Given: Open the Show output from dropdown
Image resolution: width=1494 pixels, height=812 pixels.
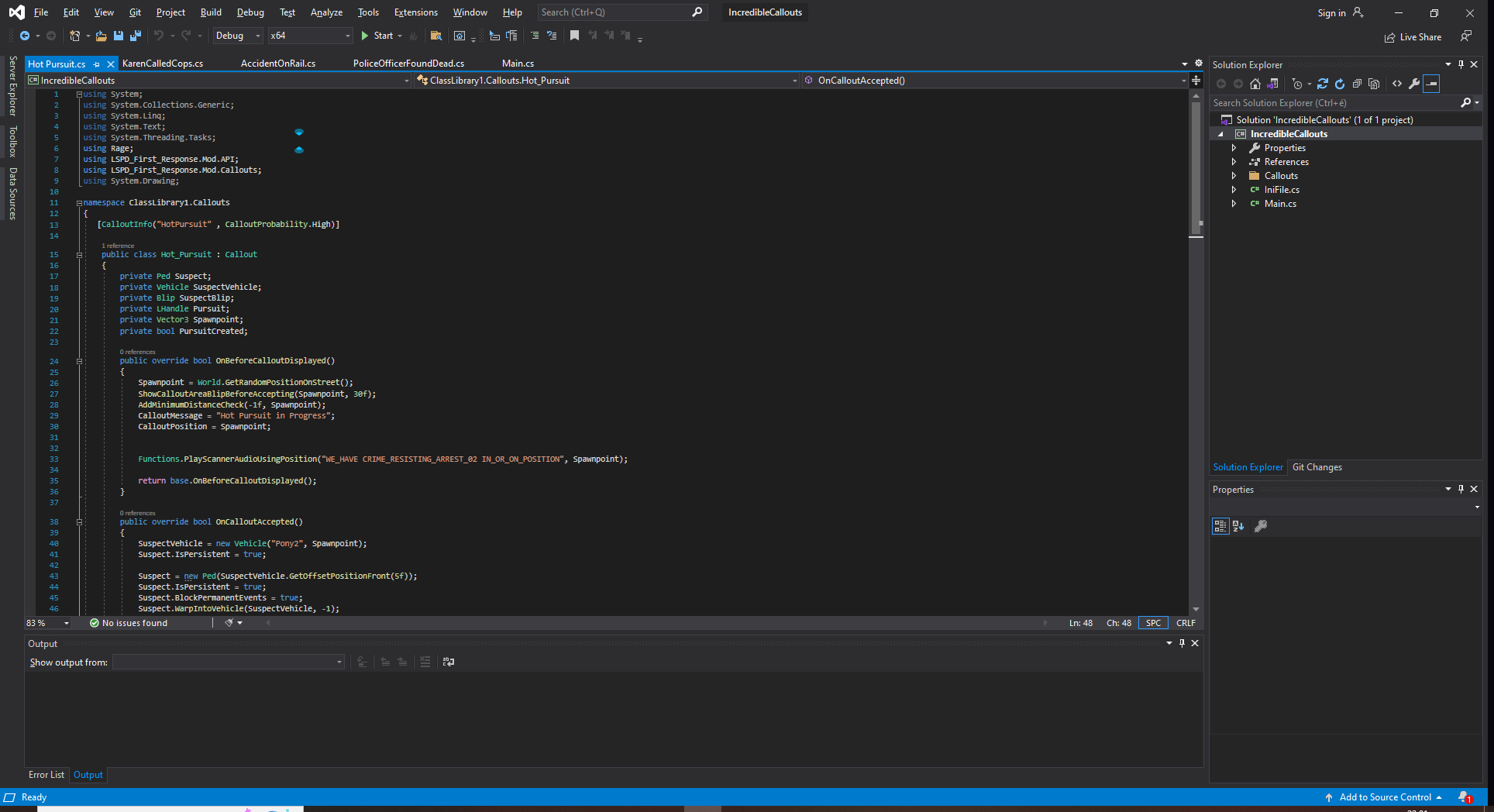Looking at the screenshot, I should click(229, 662).
